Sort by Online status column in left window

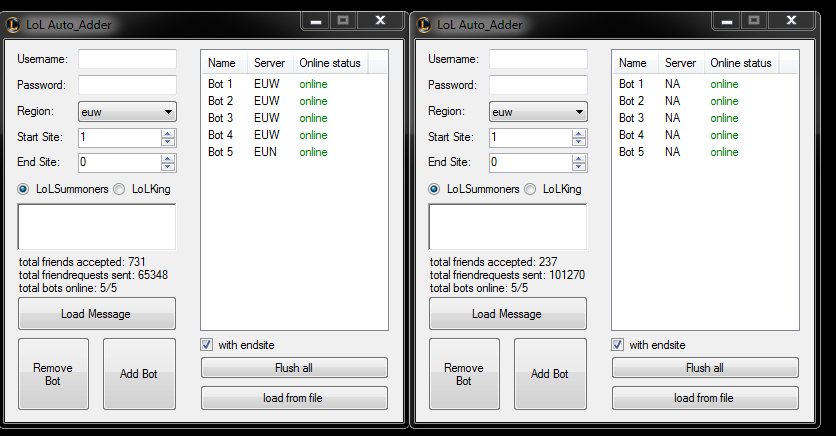coord(331,63)
